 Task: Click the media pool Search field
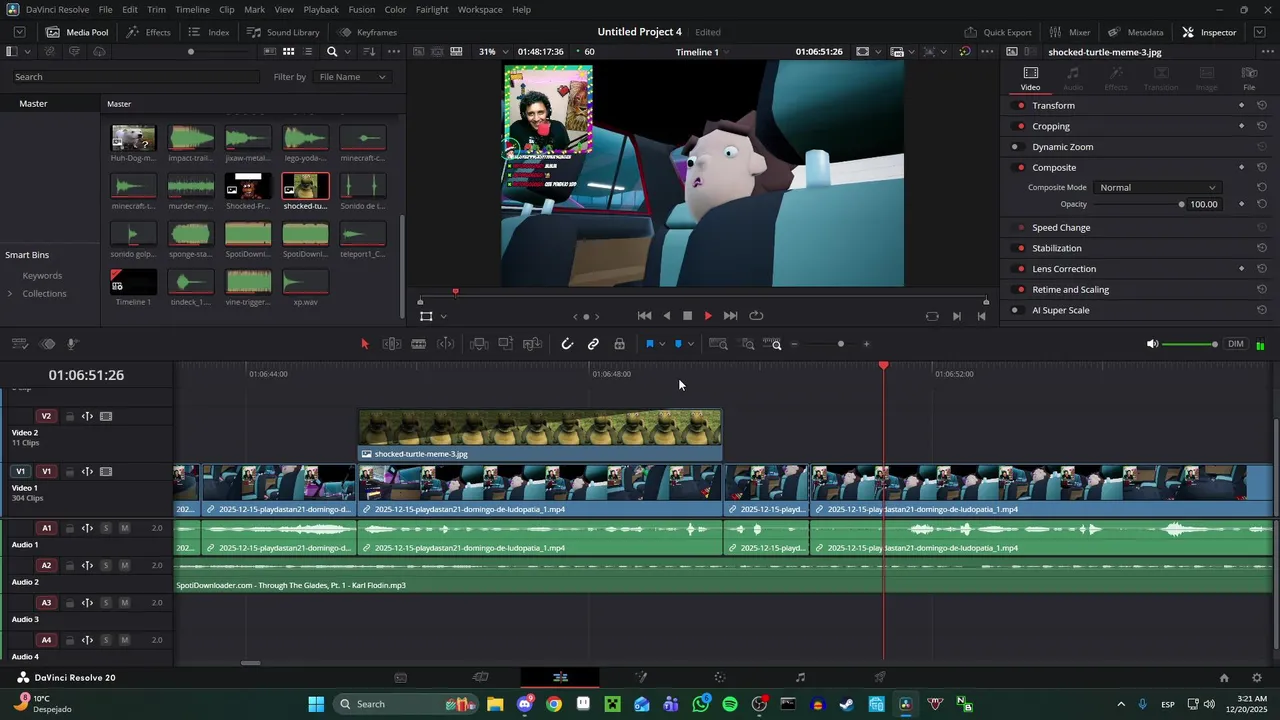[x=135, y=77]
